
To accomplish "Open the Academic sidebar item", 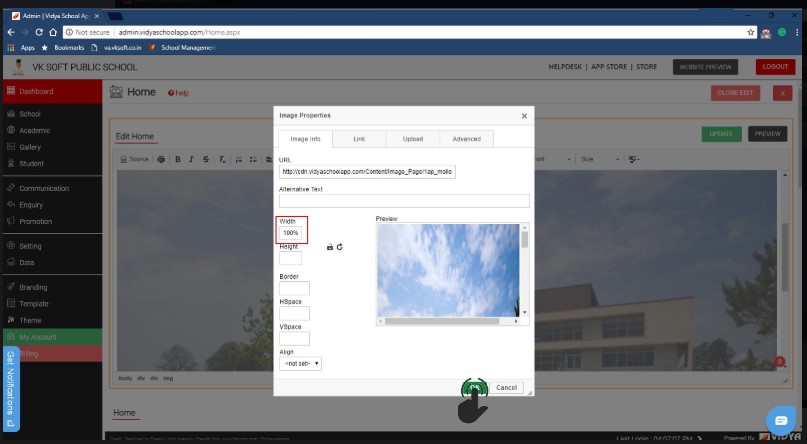I will 34,131.
